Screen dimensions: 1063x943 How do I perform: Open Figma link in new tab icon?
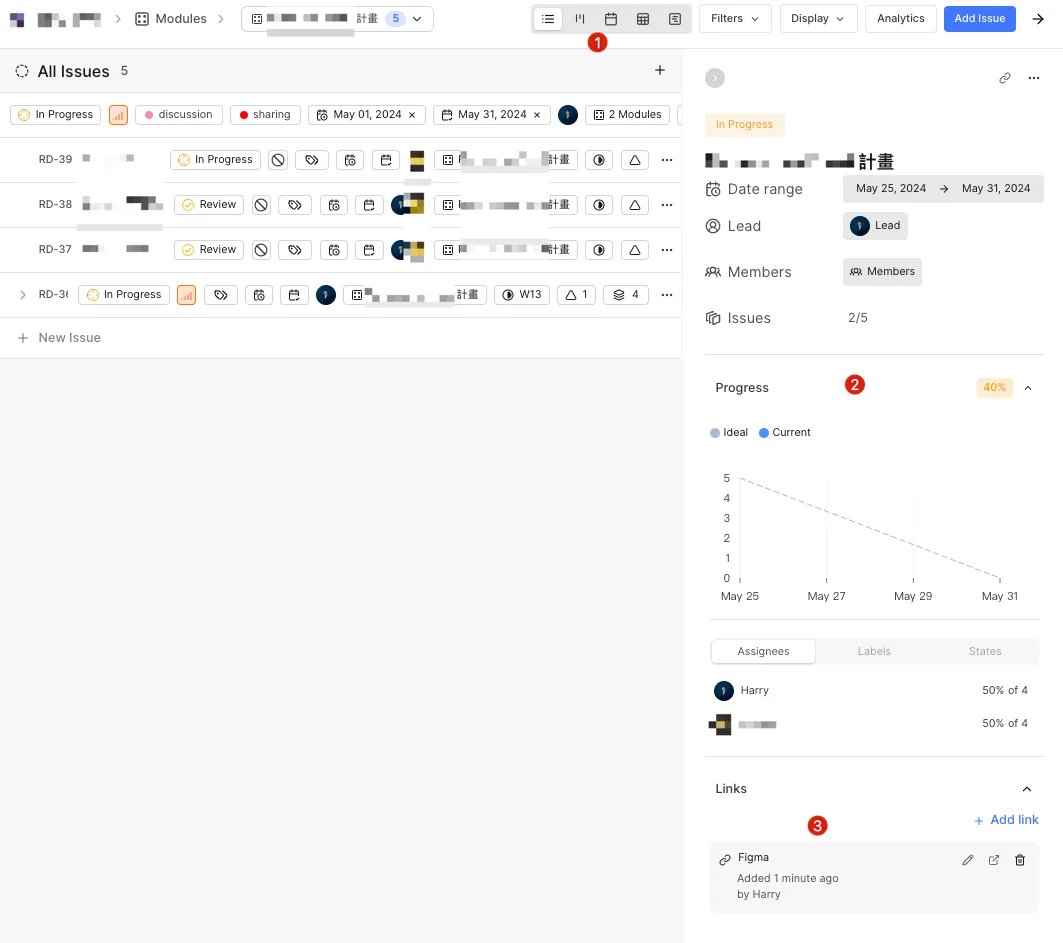click(x=994, y=860)
